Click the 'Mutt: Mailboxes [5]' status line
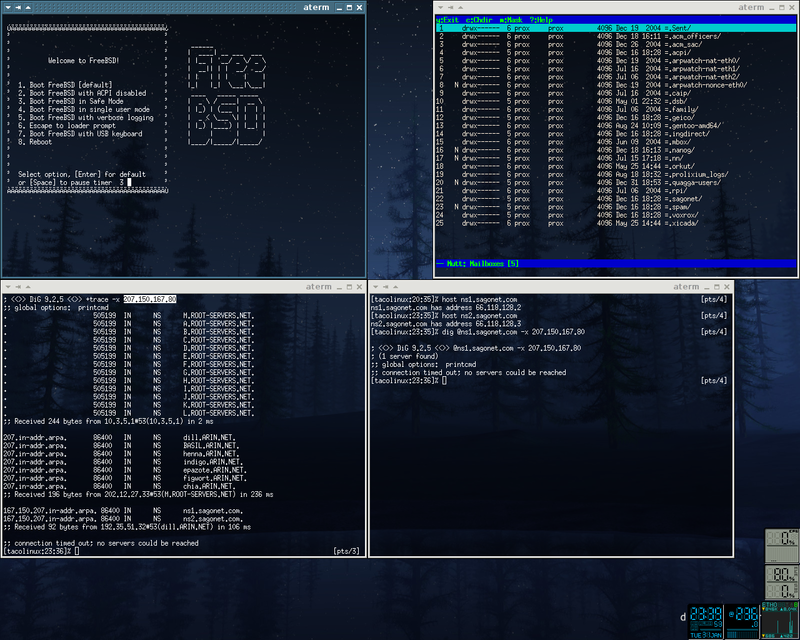The width and height of the screenshot is (800, 640). click(616, 263)
